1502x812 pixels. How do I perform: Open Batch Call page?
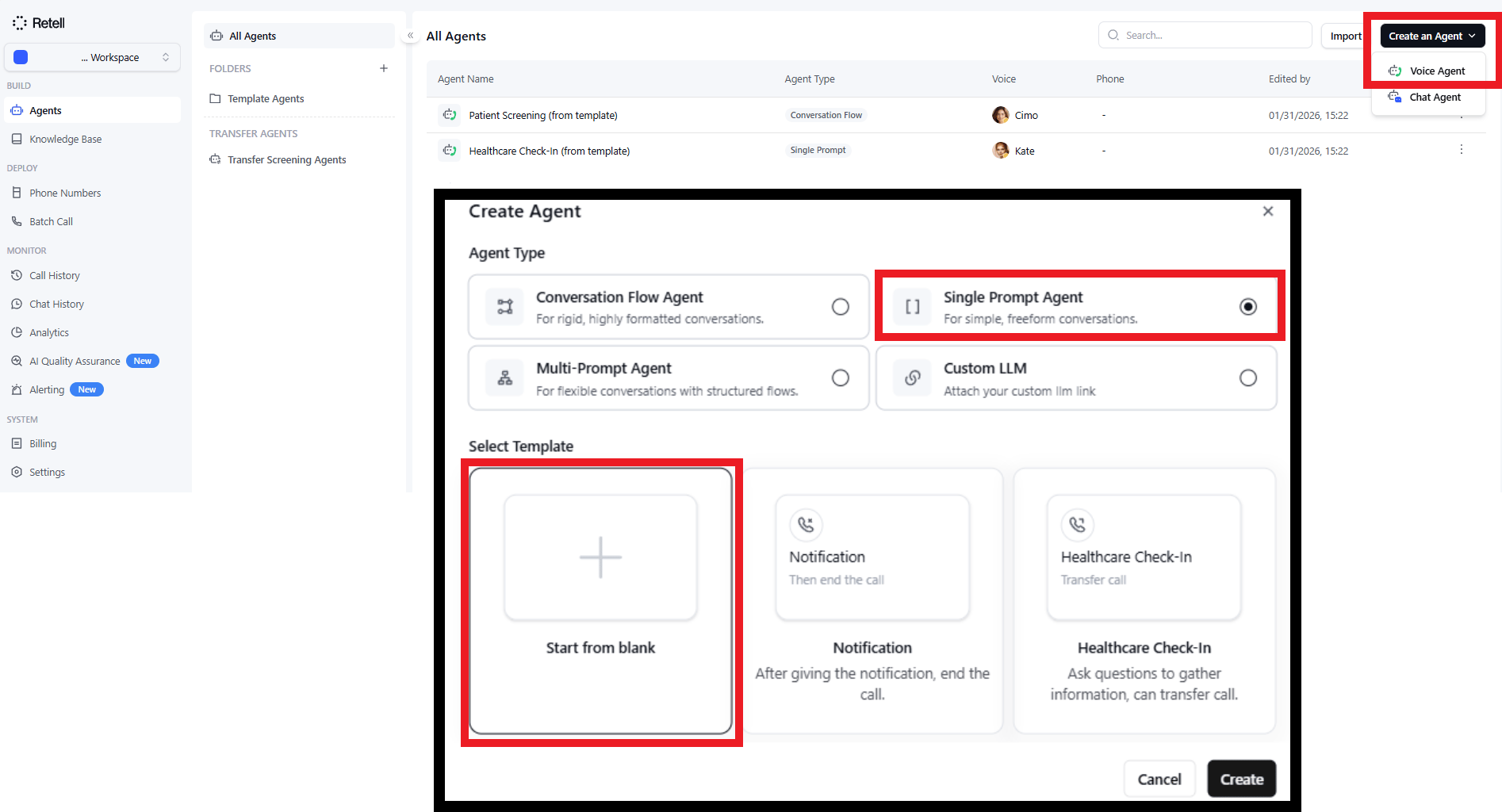[x=93, y=221]
